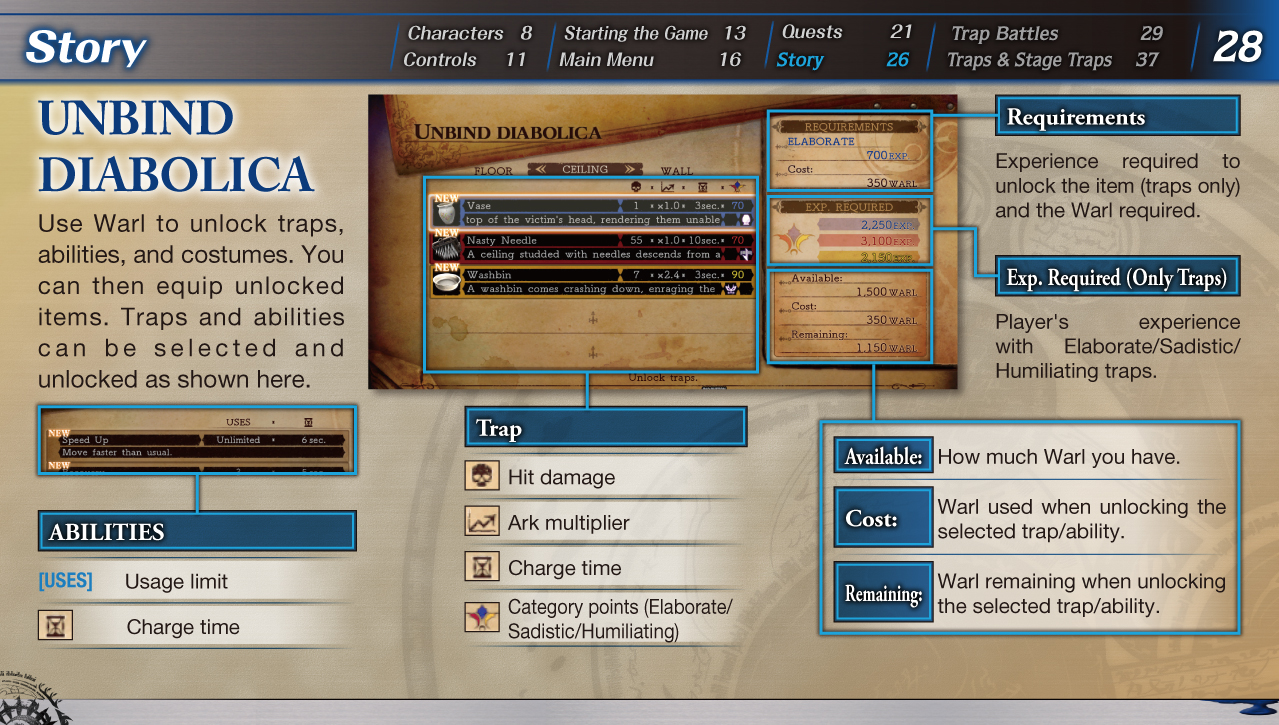The image size is (1279, 725).
Task: Jump to the Characters section, page 8
Action: pyautogui.click(x=470, y=33)
